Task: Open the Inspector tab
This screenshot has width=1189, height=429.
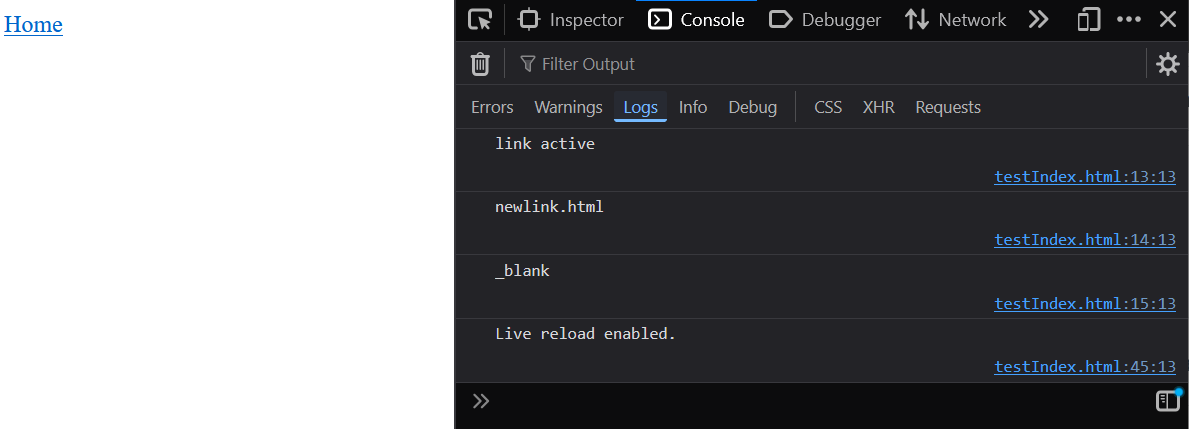Action: click(572, 20)
